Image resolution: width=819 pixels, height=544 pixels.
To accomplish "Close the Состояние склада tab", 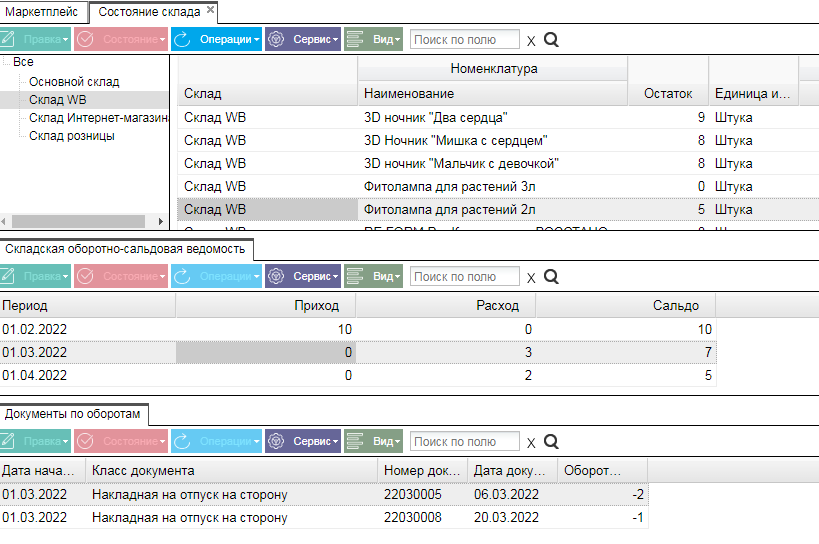I will pyautogui.click(x=210, y=9).
